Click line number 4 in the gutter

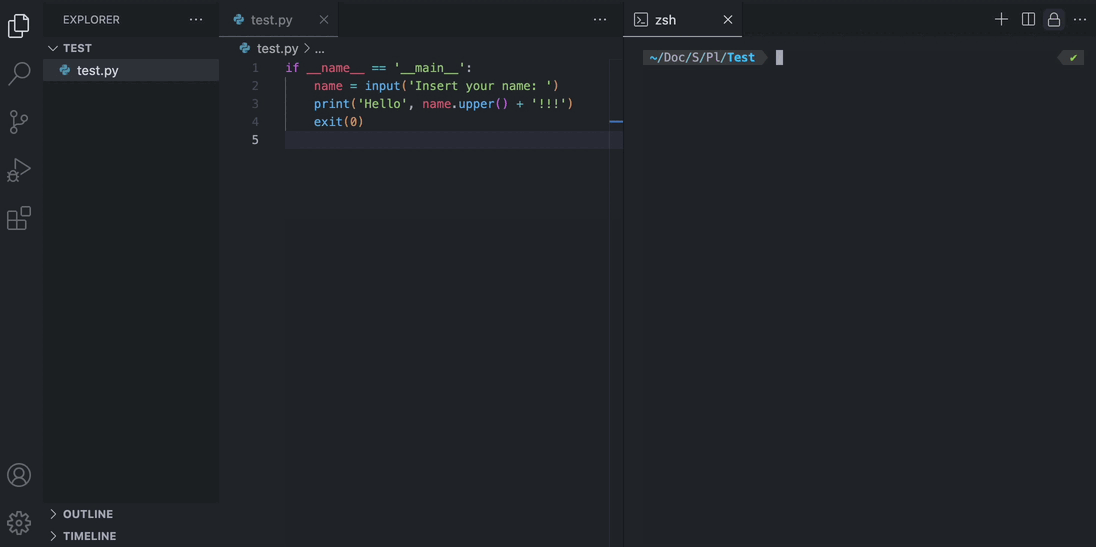pos(255,122)
